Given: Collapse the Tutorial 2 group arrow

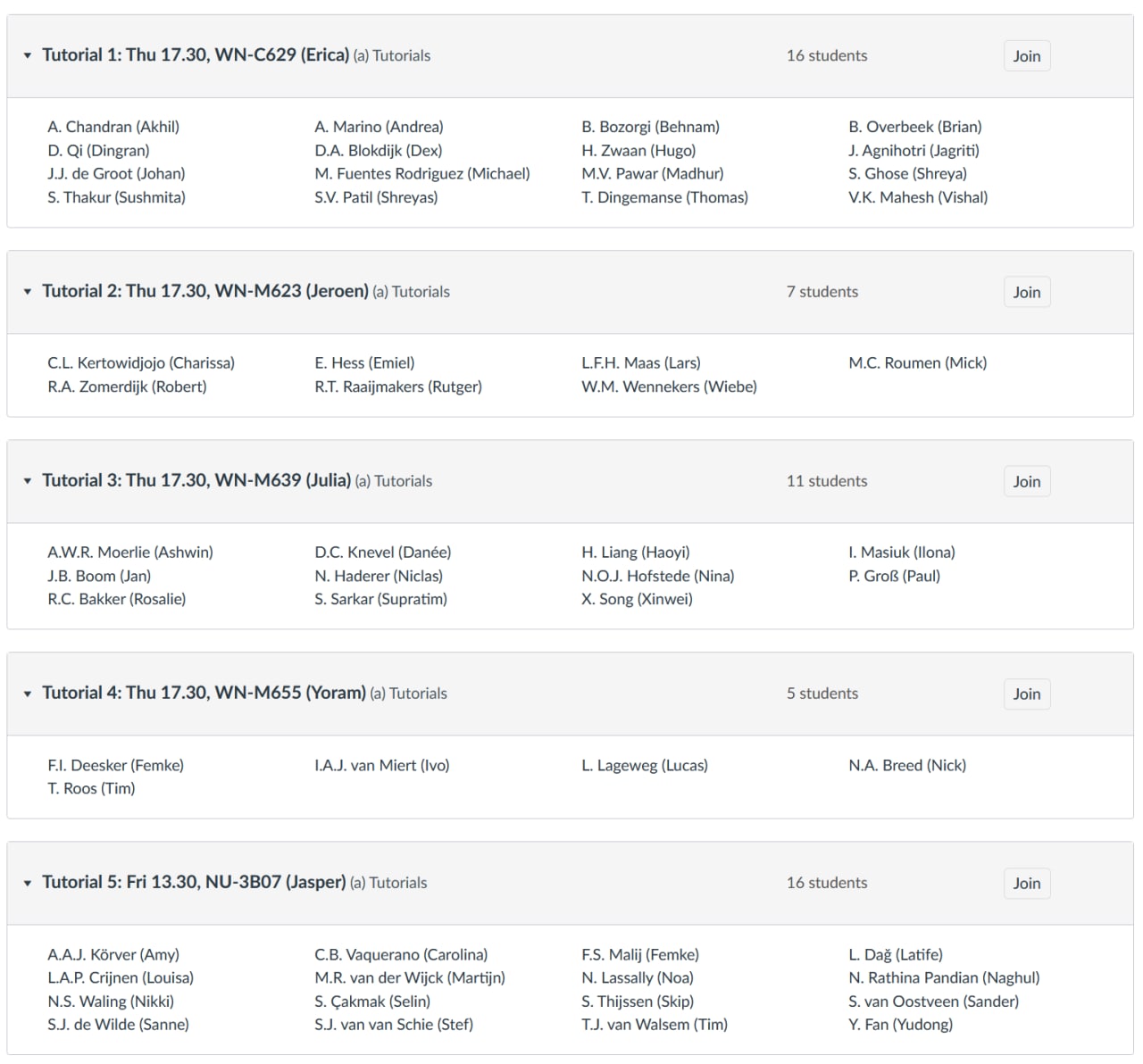Looking at the screenshot, I should tap(28, 292).
